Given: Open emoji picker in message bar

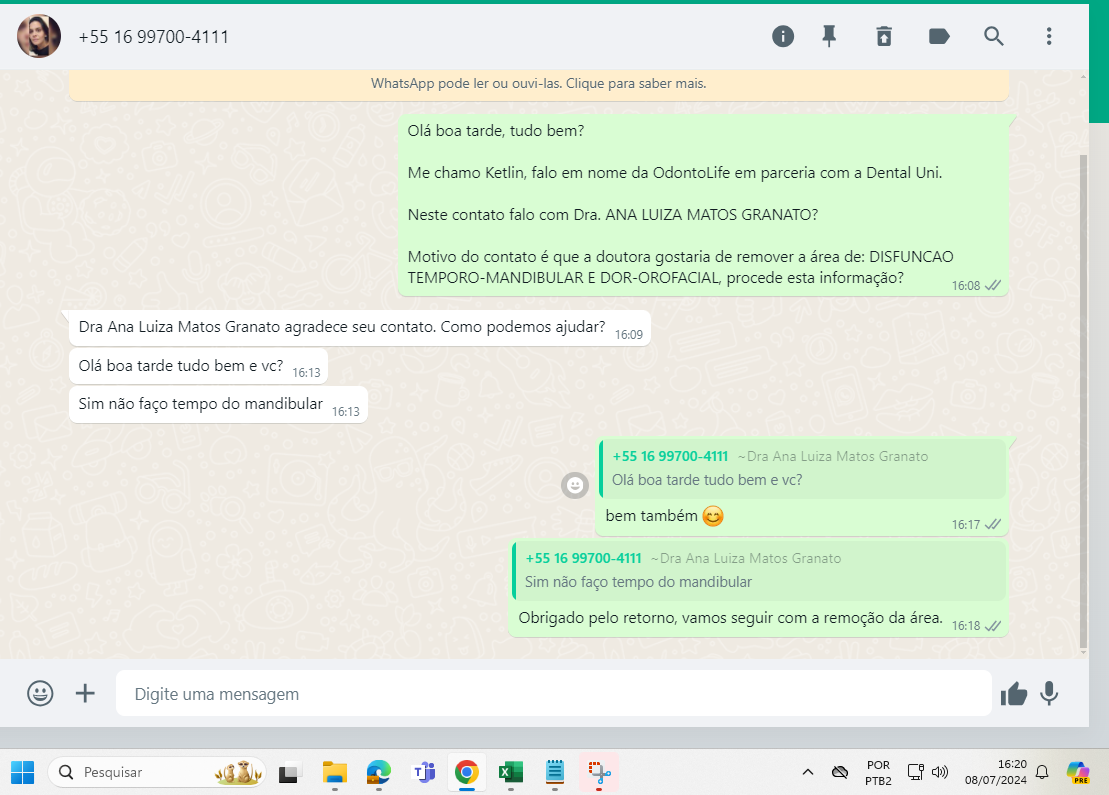Looking at the screenshot, I should [40, 693].
